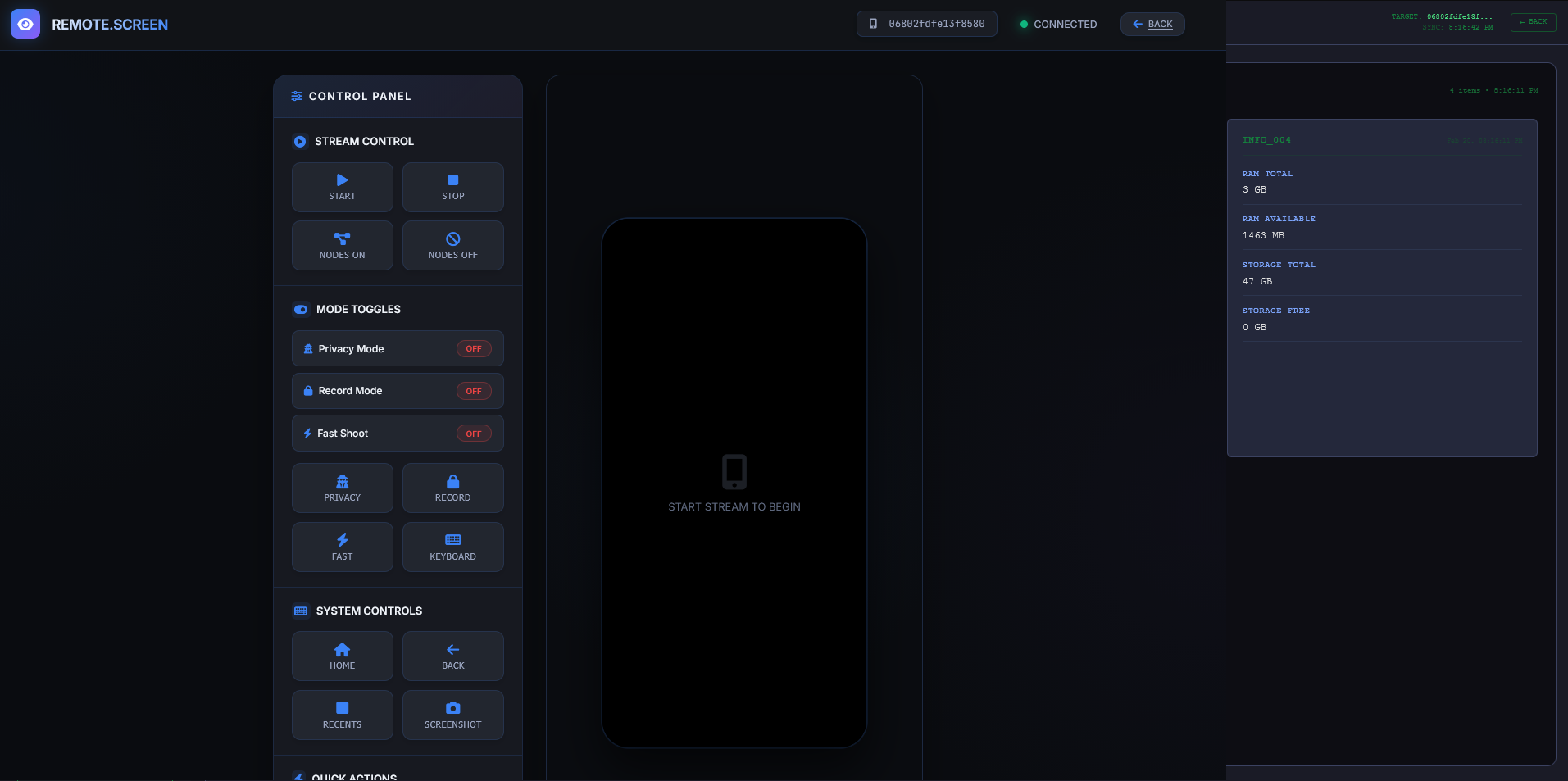Enable the Fast Shoot toggle
The image size is (1568, 781).
(x=473, y=434)
